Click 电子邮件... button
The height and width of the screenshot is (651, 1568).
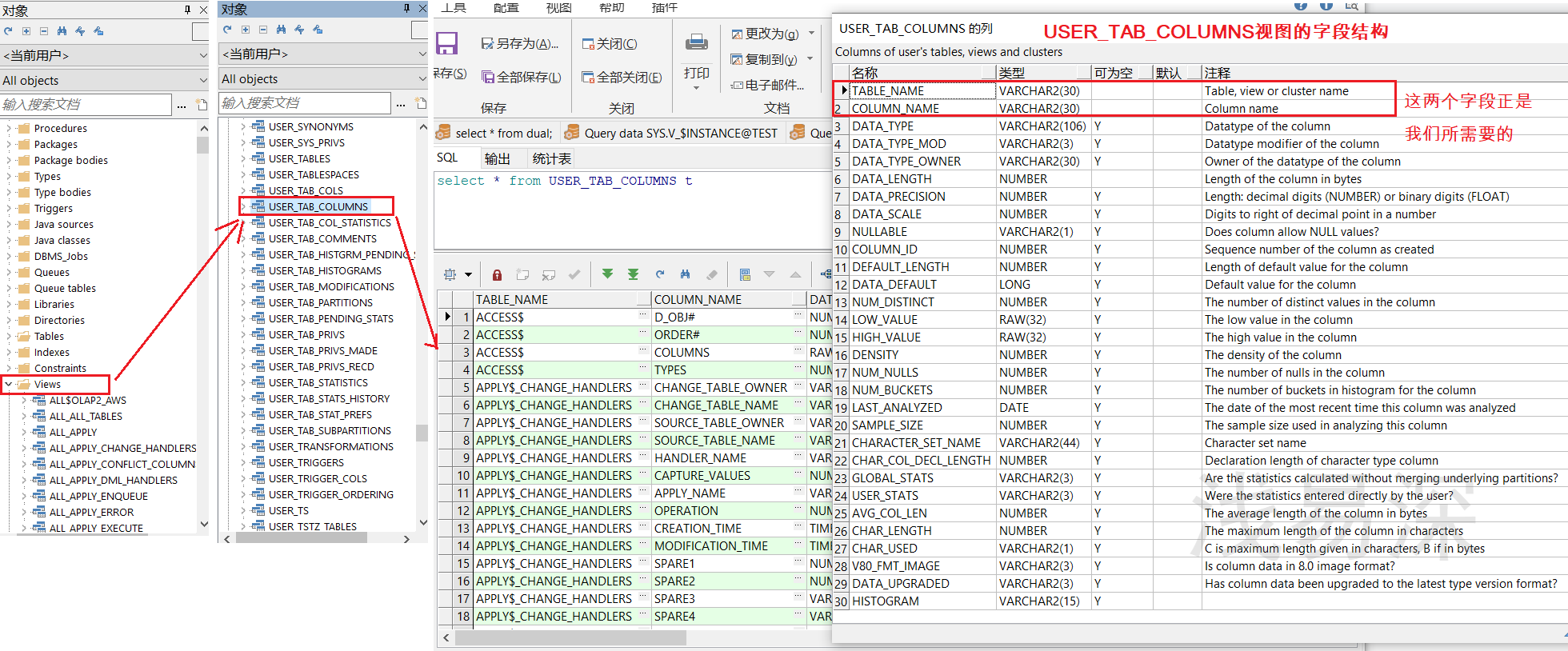click(x=768, y=85)
